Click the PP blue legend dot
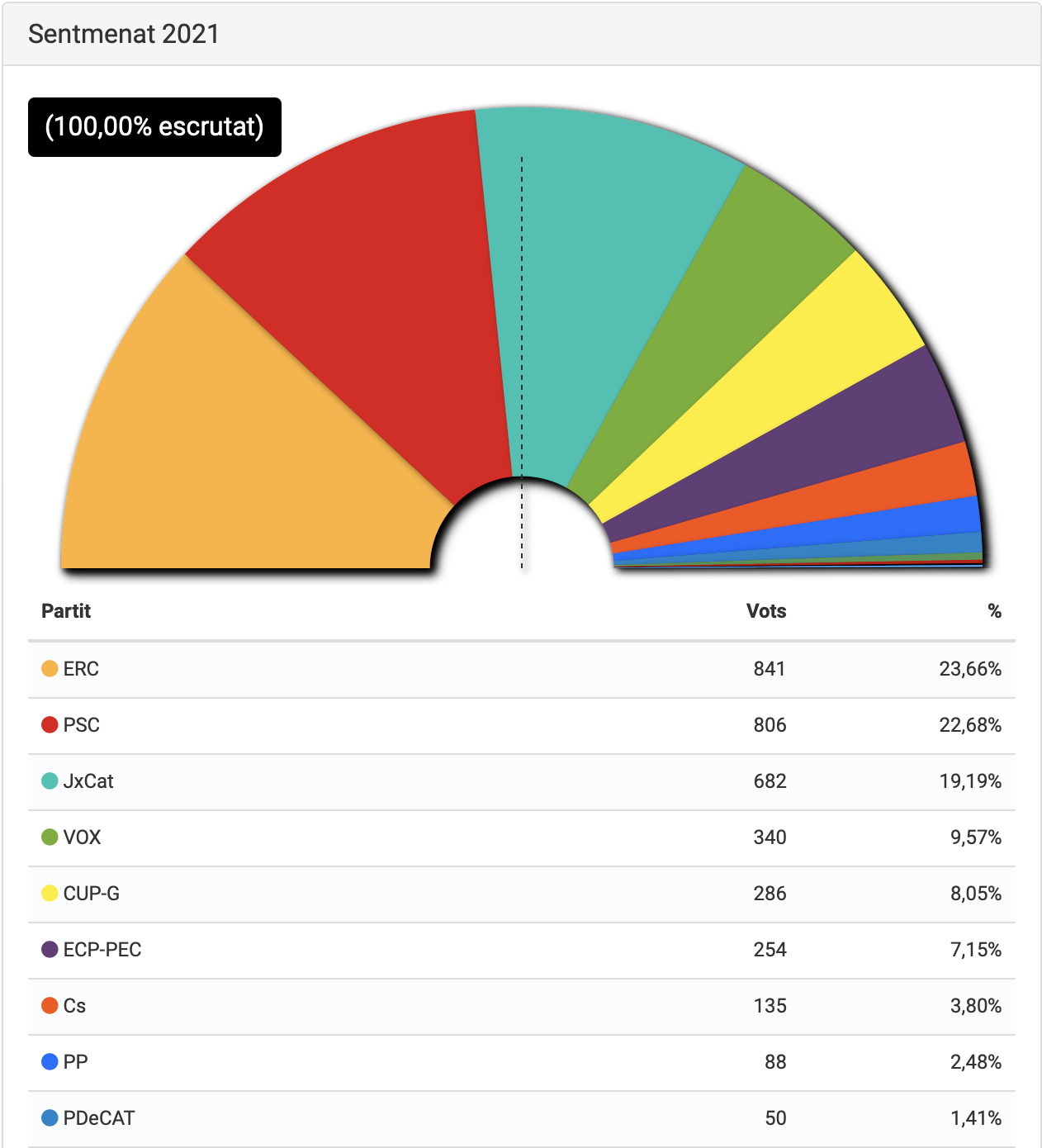 (x=50, y=1062)
